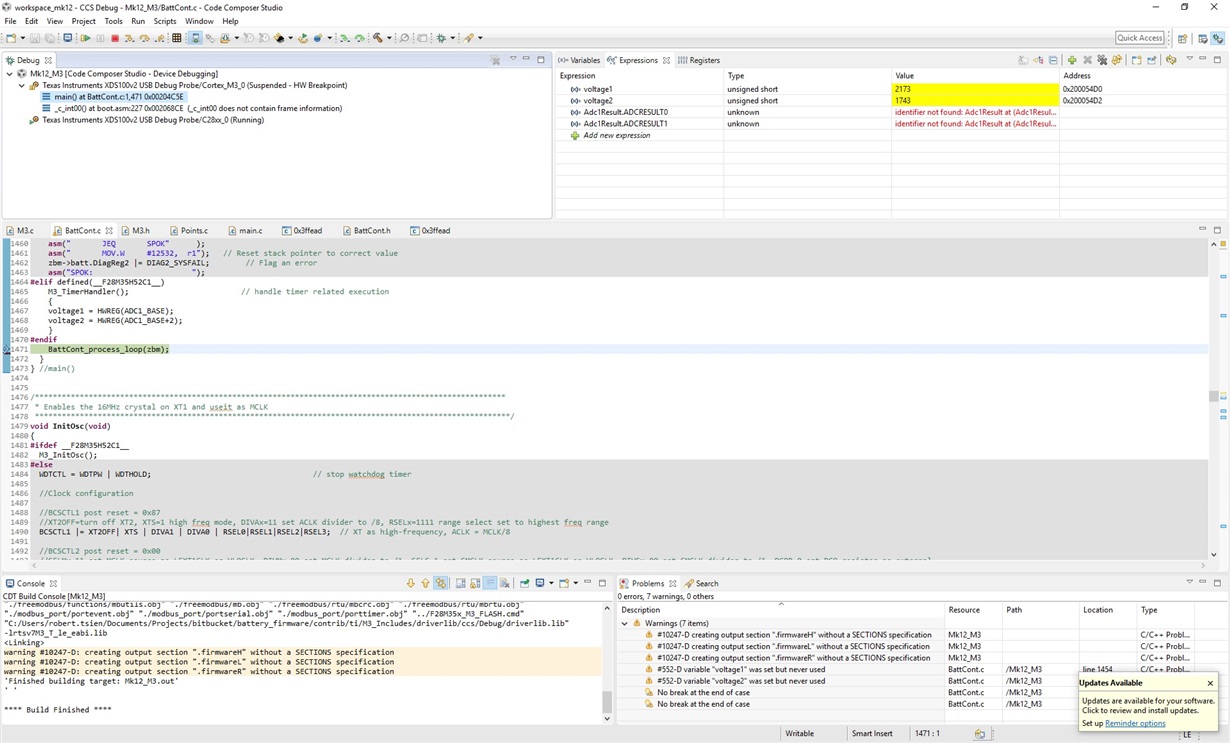
Task: Switch to the main.c editor tab
Action: (245, 231)
